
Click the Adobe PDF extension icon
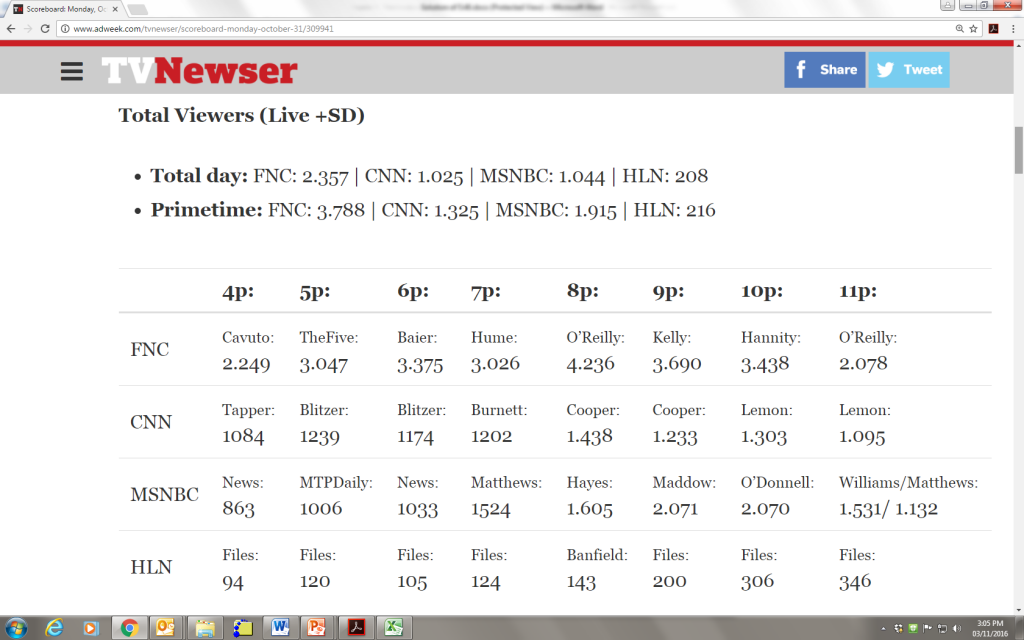[993, 29]
